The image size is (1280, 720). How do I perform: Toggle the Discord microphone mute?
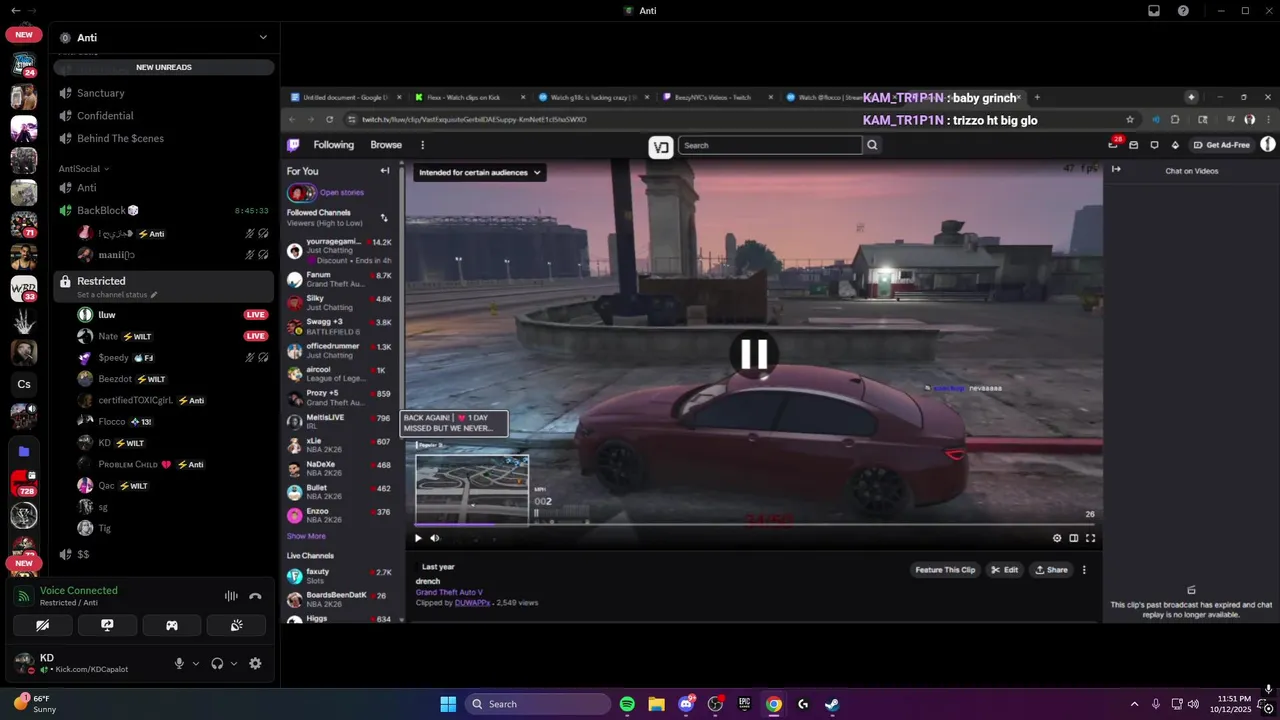pyautogui.click(x=180, y=663)
